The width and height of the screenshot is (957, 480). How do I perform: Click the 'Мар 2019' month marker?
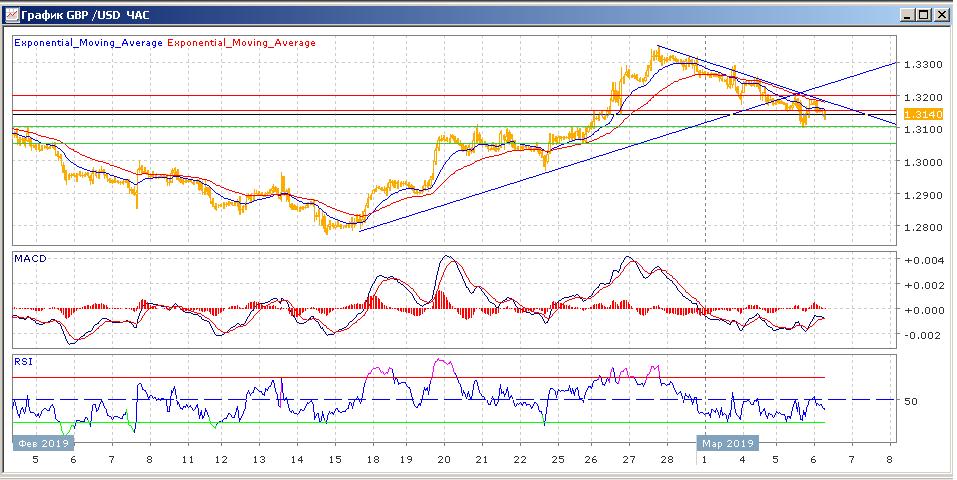[728, 443]
